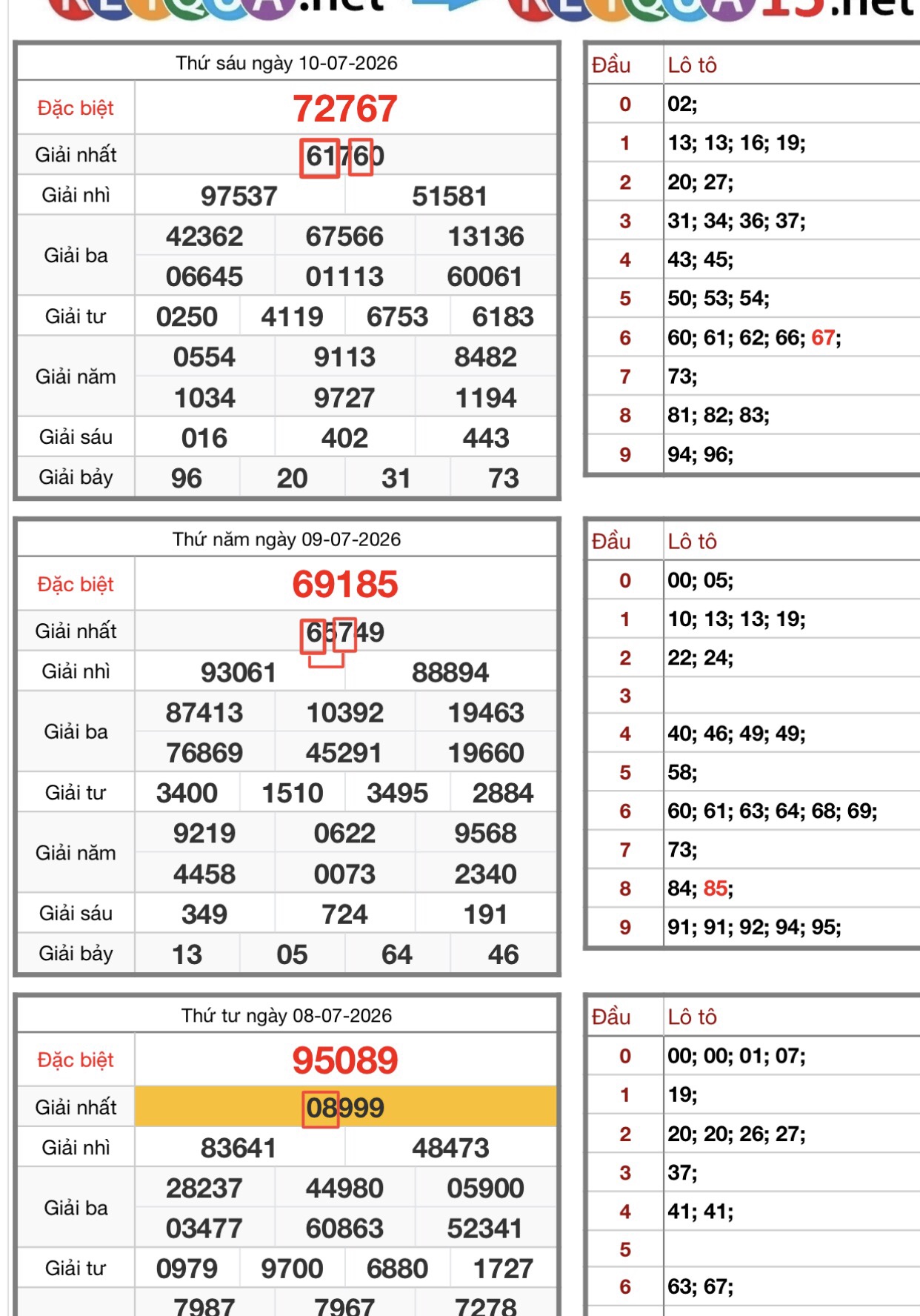Click Giải năm number 0073
This screenshot has height=1316, width=920.
345,874
